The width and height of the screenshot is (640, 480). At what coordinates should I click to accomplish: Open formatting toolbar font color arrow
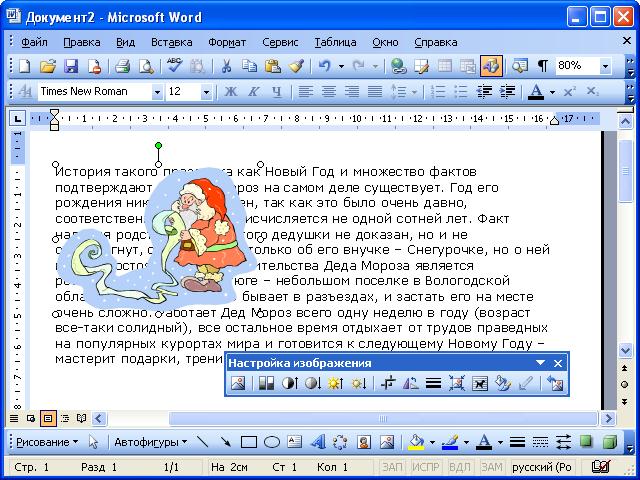(552, 92)
